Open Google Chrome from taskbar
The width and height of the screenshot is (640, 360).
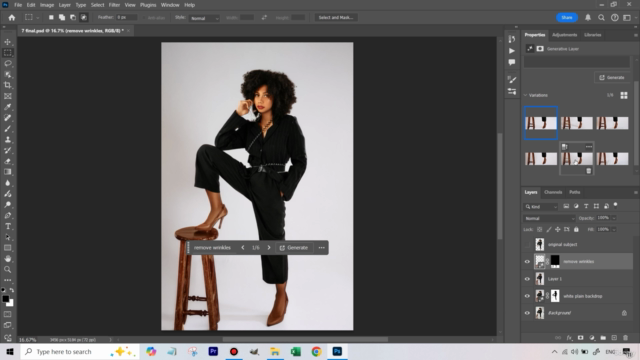pos(316,351)
